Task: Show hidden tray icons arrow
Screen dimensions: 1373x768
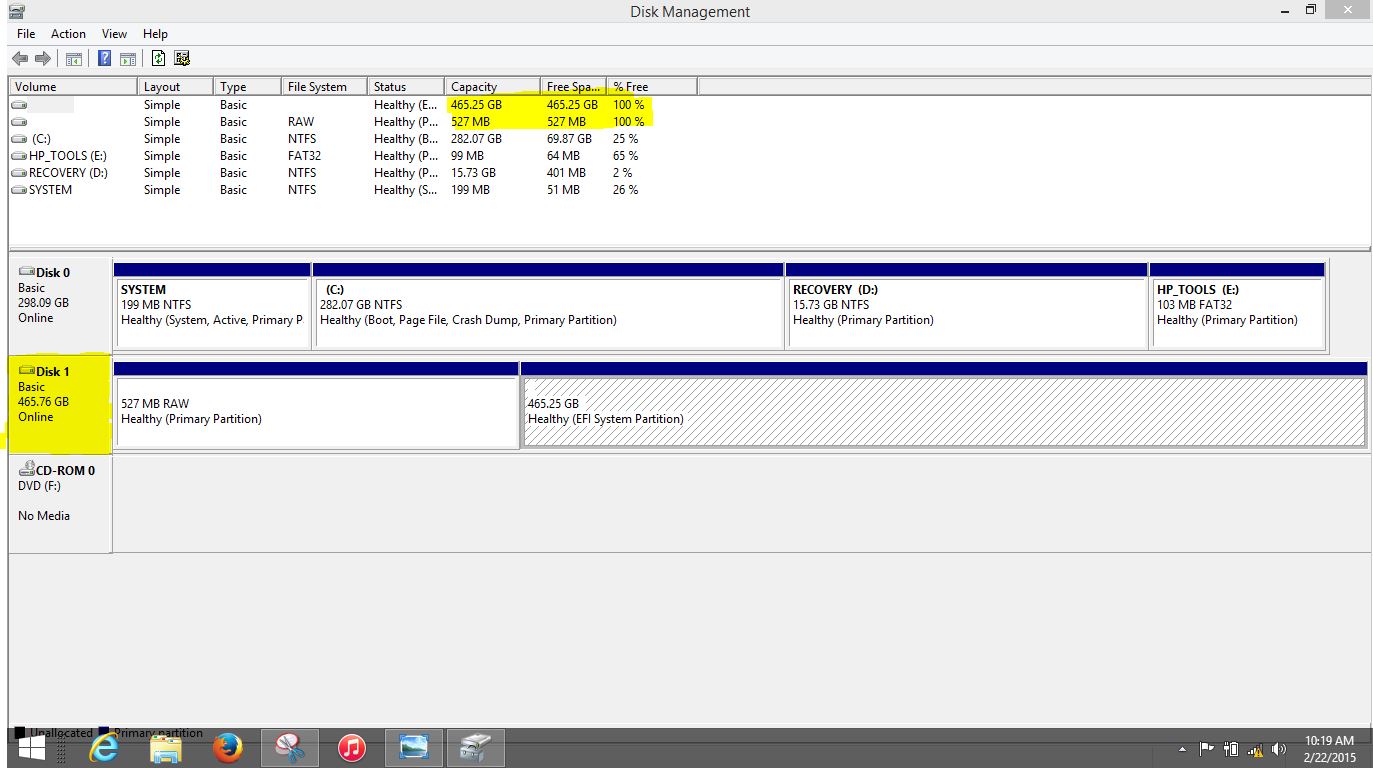Action: (x=1183, y=749)
